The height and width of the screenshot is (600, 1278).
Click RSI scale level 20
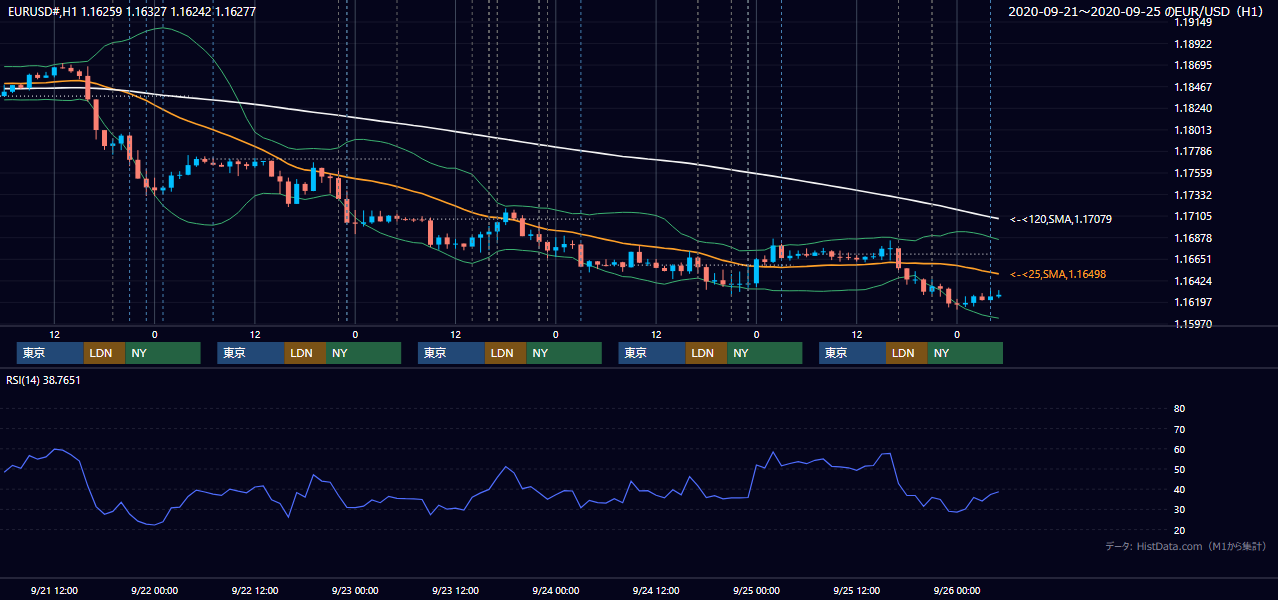pyautogui.click(x=1179, y=530)
